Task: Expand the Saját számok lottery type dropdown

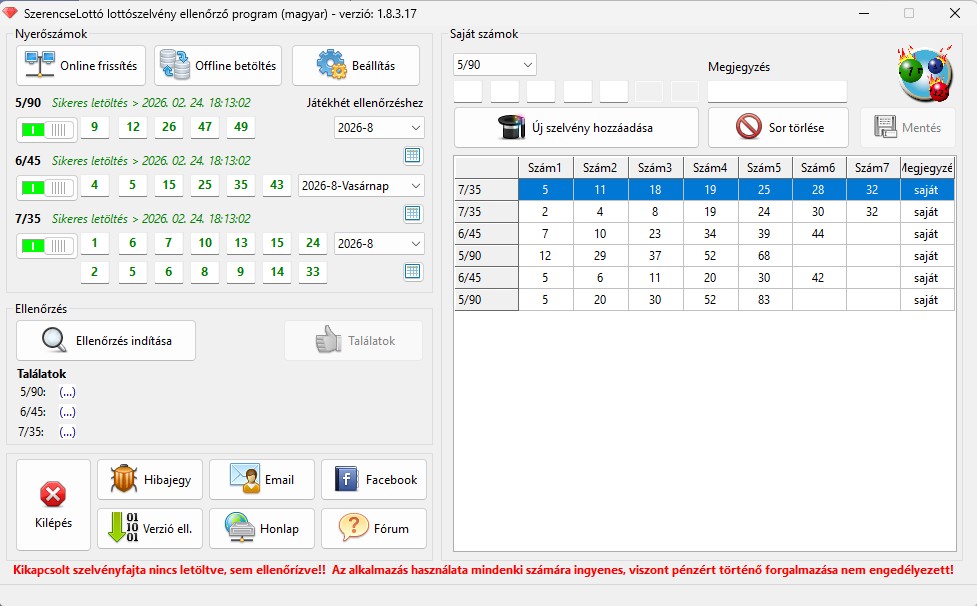Action: pos(495,65)
